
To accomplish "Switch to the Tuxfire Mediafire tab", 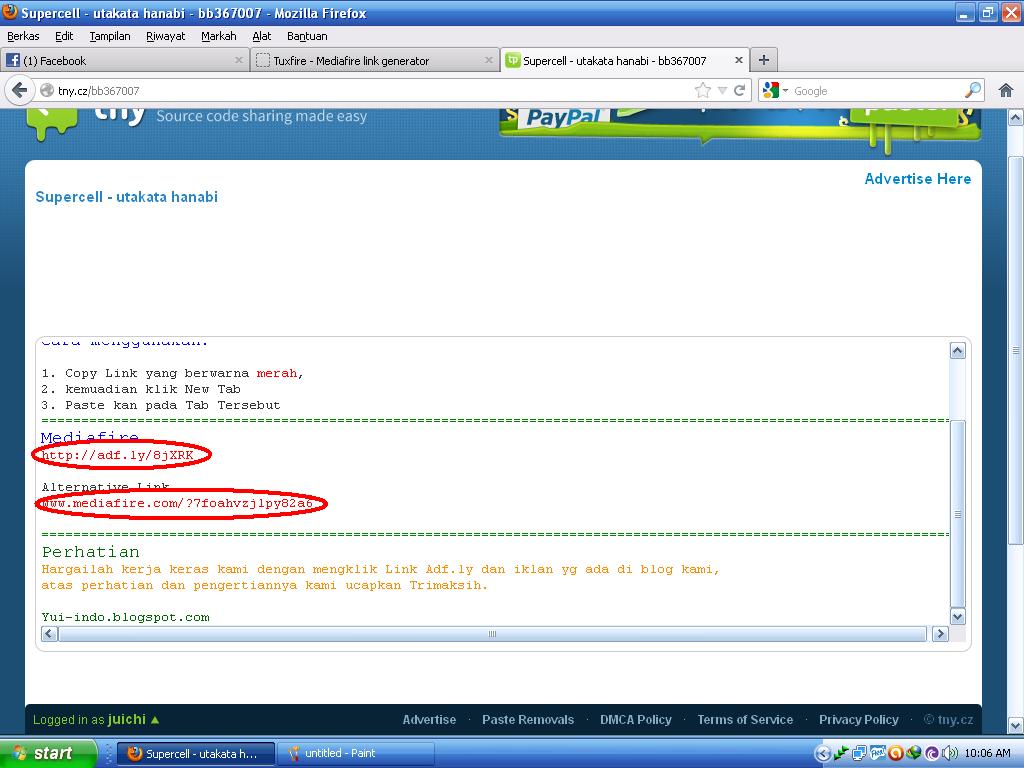I will 374,60.
